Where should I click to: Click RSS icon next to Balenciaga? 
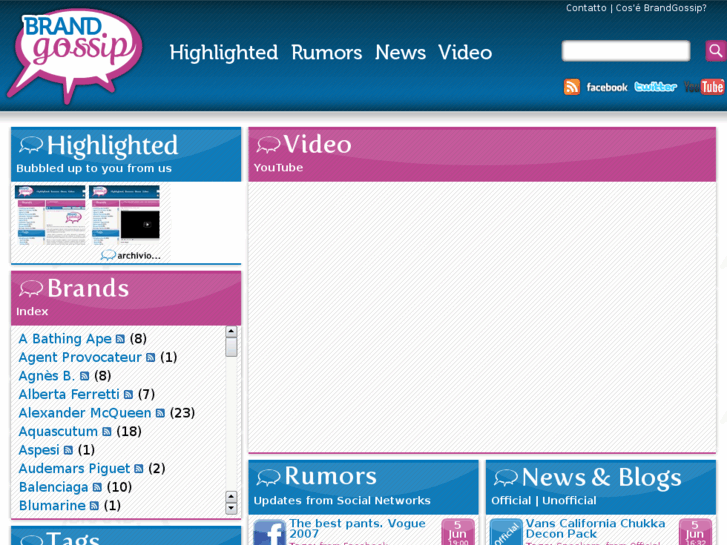point(97,487)
